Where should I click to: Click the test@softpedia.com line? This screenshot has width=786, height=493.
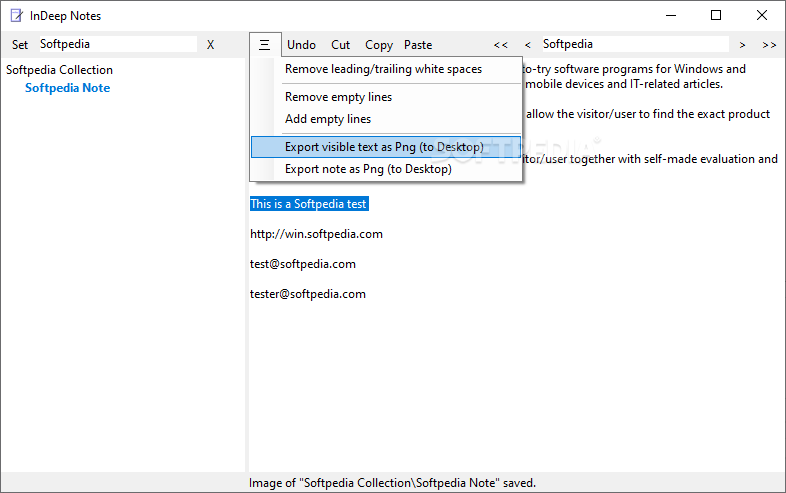(x=303, y=264)
